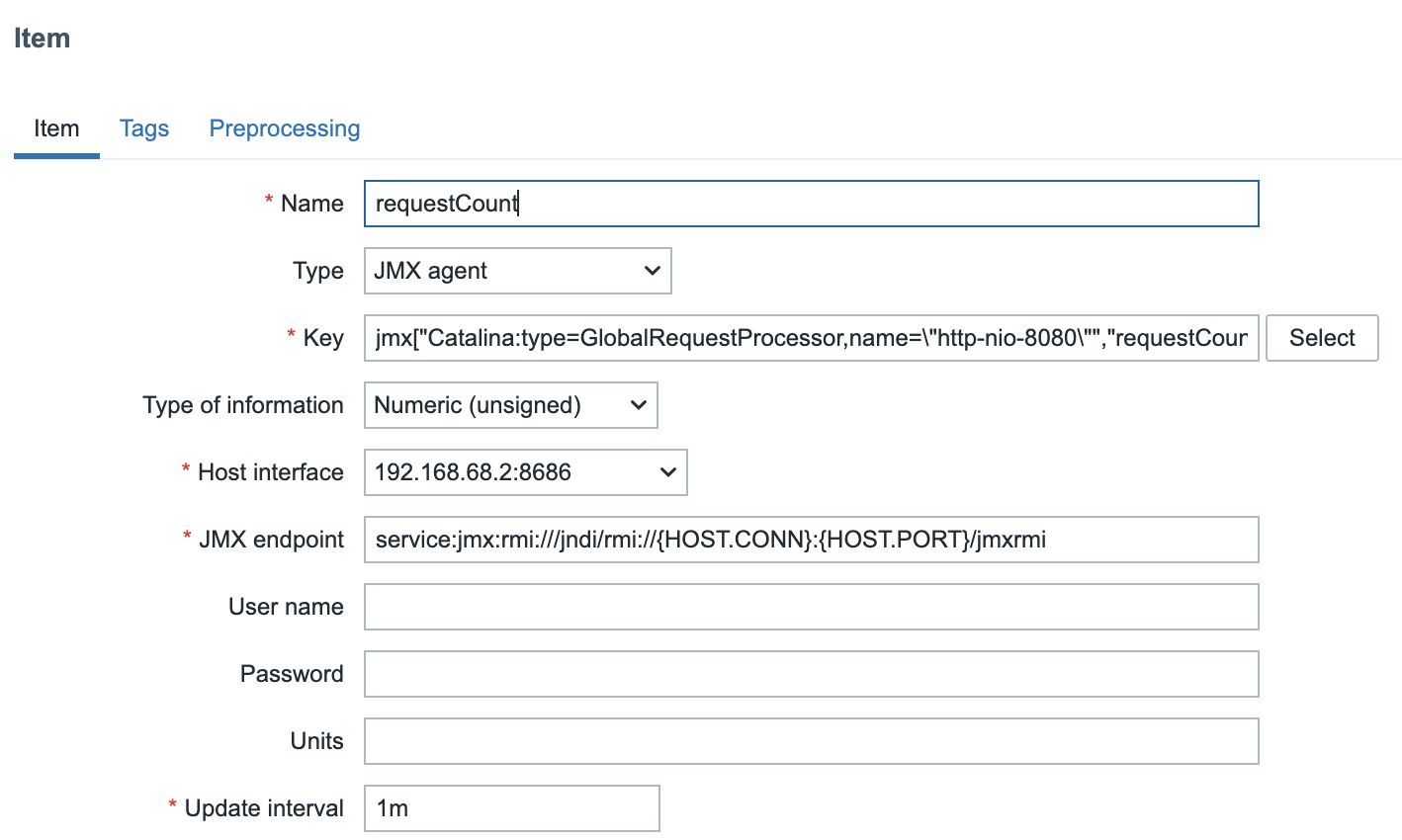Open the Preprocessing tab
Image resolution: width=1402 pixels, height=840 pixels.
[285, 128]
